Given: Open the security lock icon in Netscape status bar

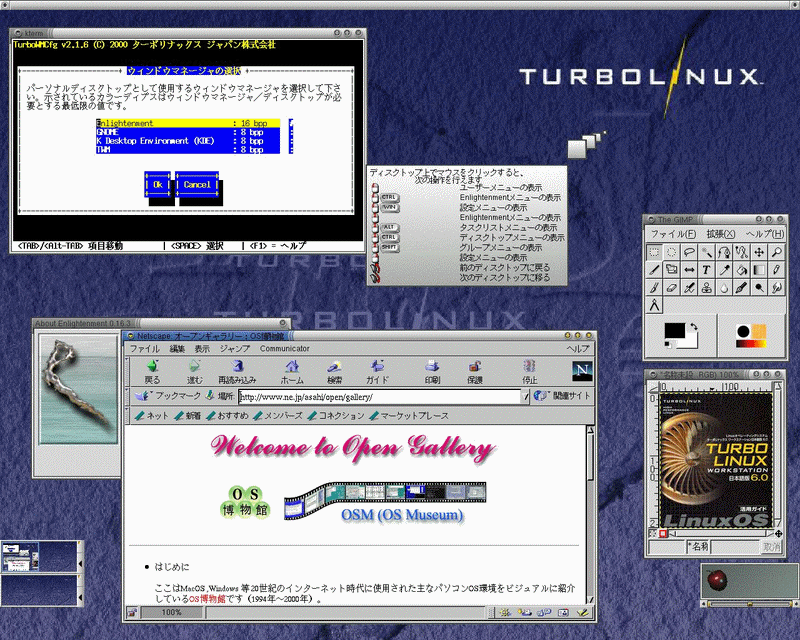Looking at the screenshot, I should (132, 612).
